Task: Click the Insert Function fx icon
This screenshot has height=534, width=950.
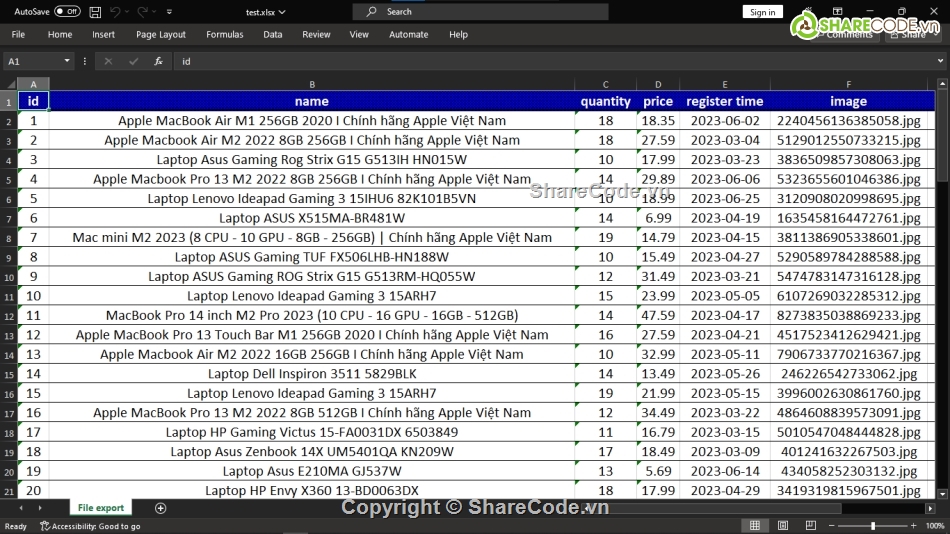Action: point(158,61)
